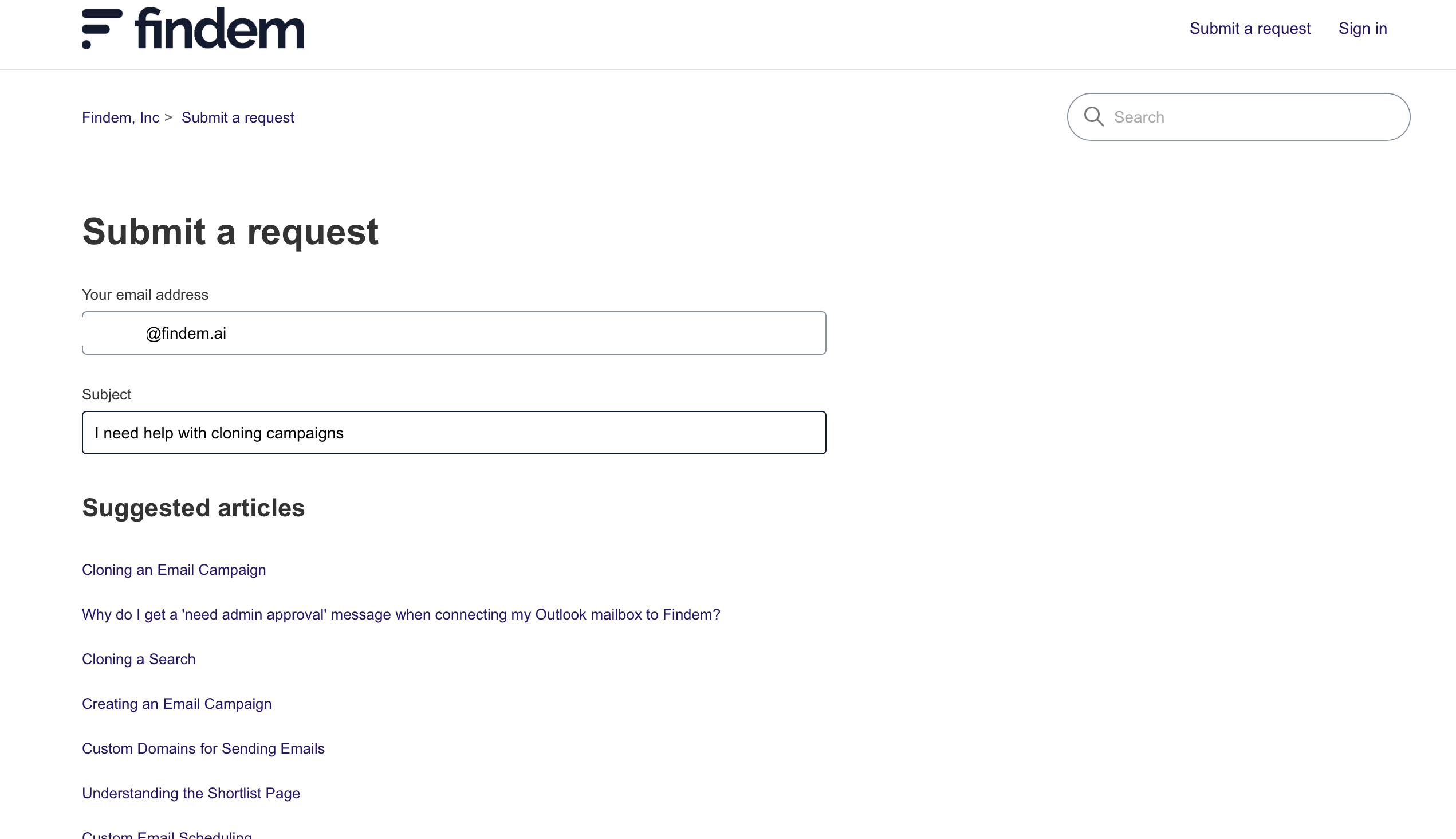
Task: Open the Outlook admin approval article
Action: [x=401, y=614]
